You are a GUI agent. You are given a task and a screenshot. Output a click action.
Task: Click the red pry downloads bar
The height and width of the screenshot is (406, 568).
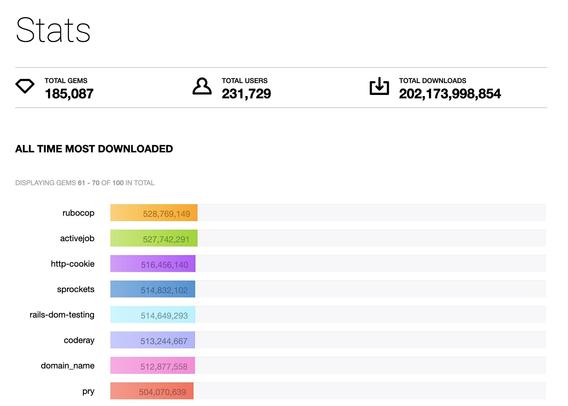click(152, 391)
